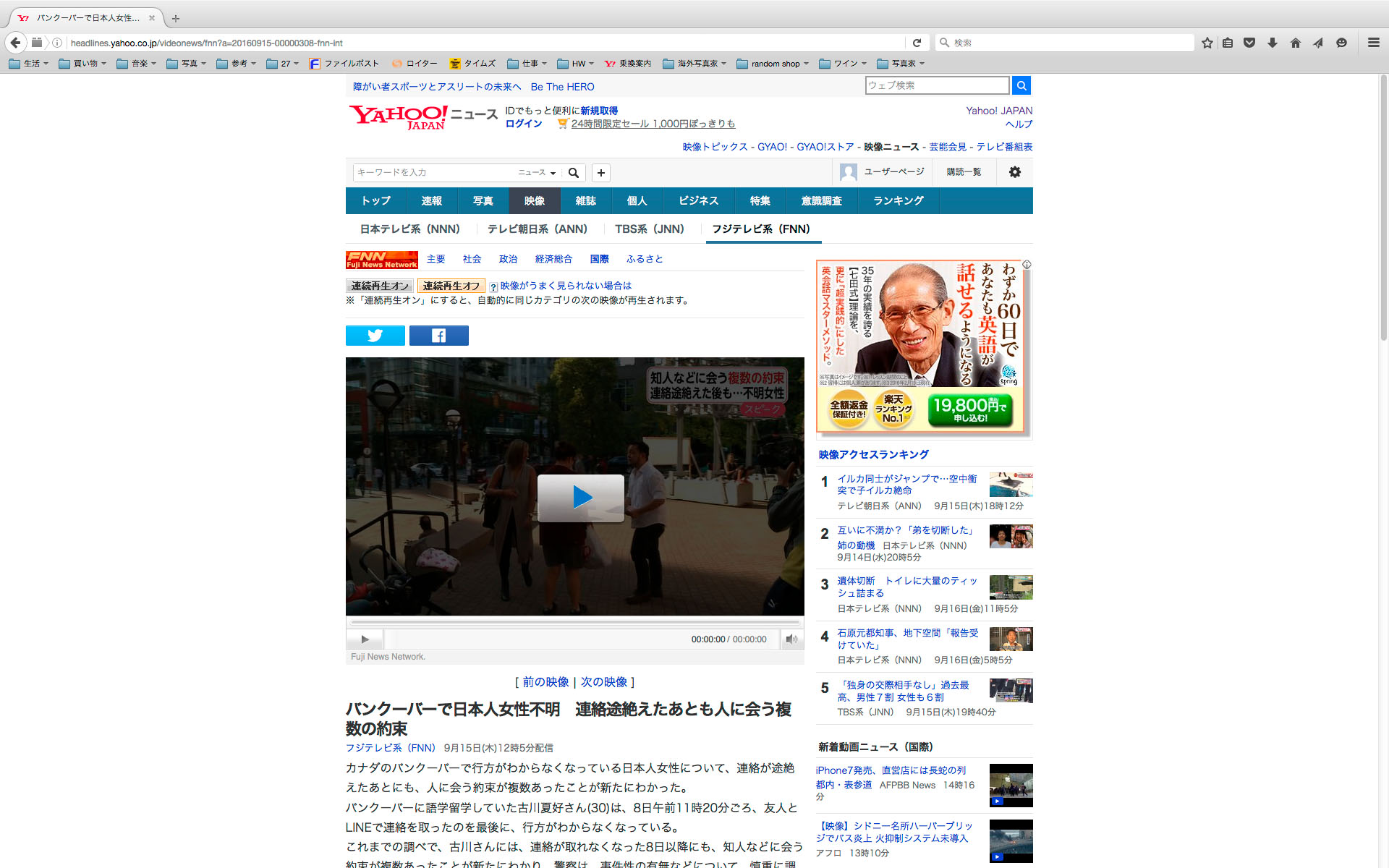Click the blue web search magnifier button

click(1021, 85)
